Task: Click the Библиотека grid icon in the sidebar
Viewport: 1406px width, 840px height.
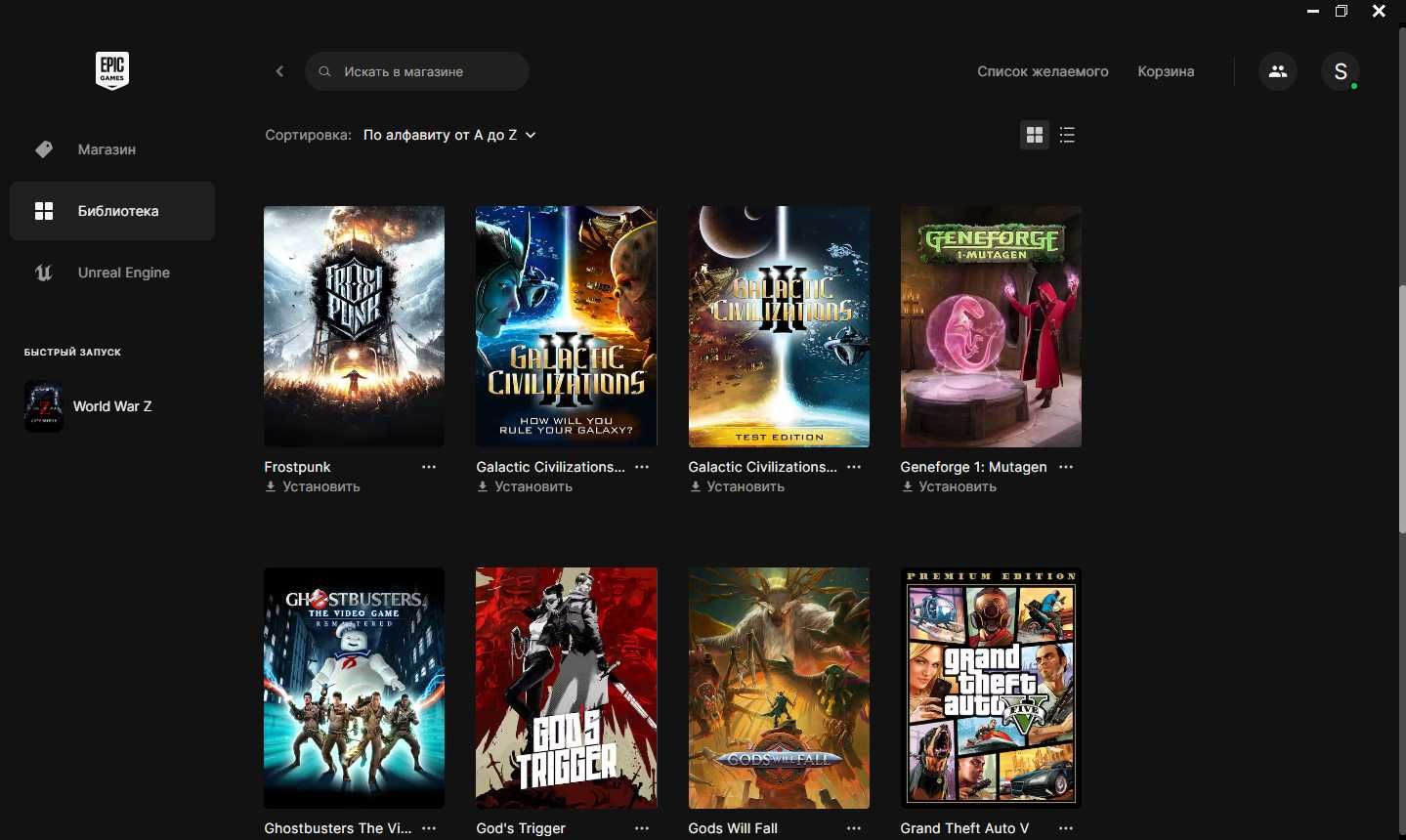Action: coord(44,211)
